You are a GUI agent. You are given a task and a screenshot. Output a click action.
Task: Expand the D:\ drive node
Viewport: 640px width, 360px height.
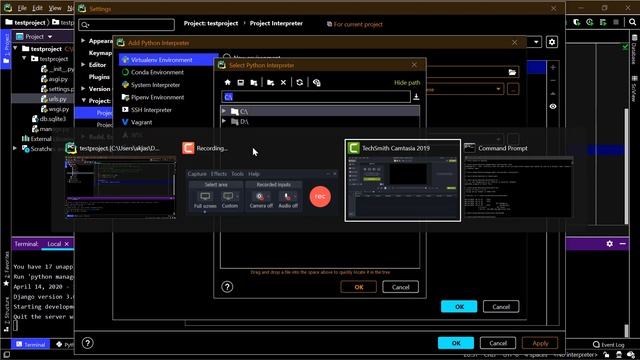[224, 121]
